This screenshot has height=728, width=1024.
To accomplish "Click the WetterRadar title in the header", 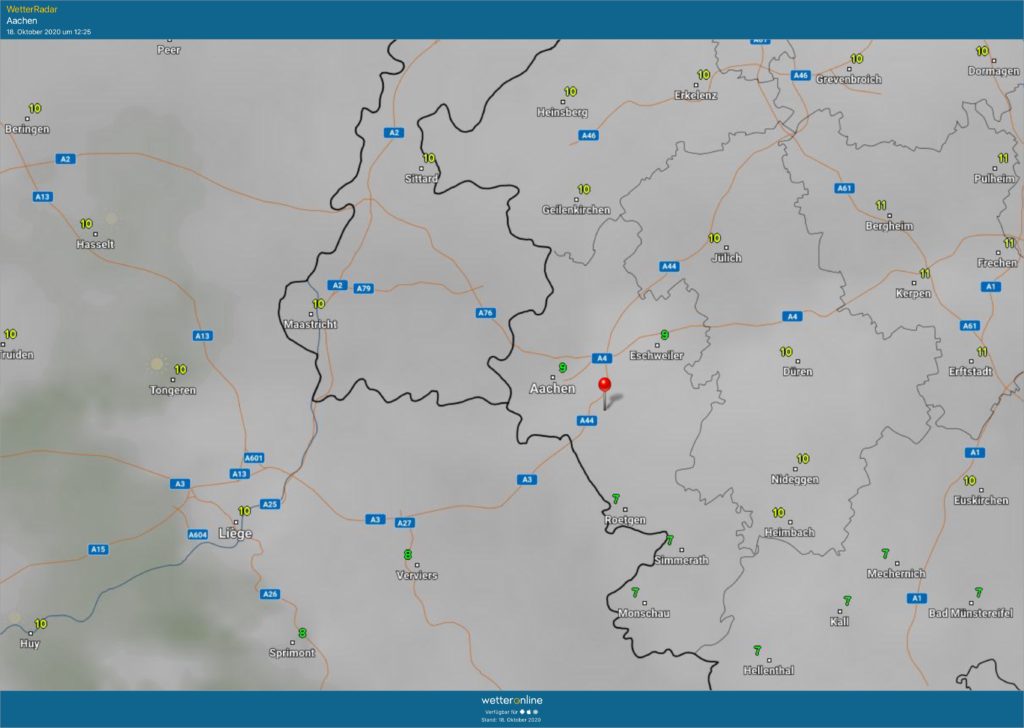I will (x=32, y=10).
